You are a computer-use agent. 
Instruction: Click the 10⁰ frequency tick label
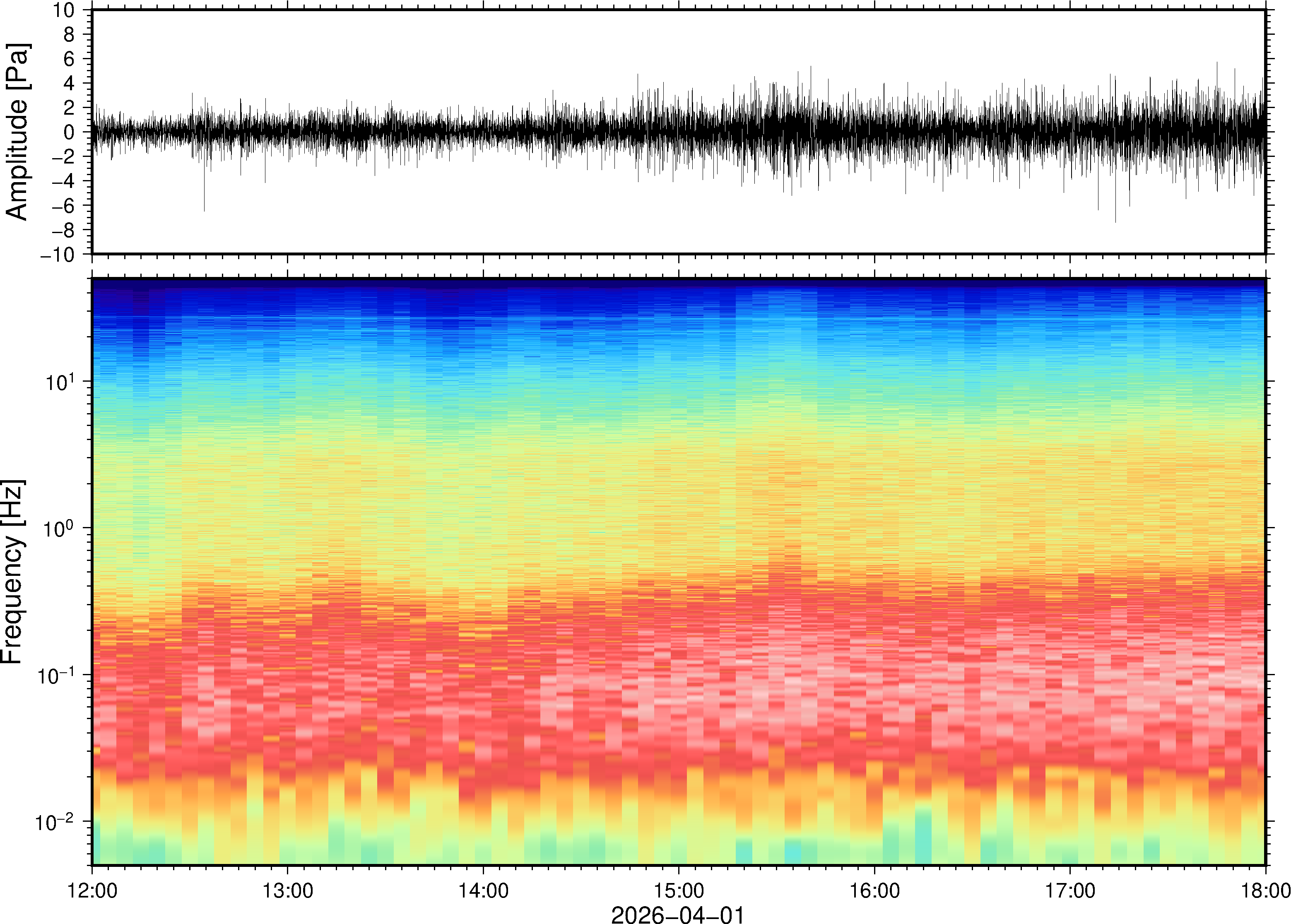coord(59,528)
